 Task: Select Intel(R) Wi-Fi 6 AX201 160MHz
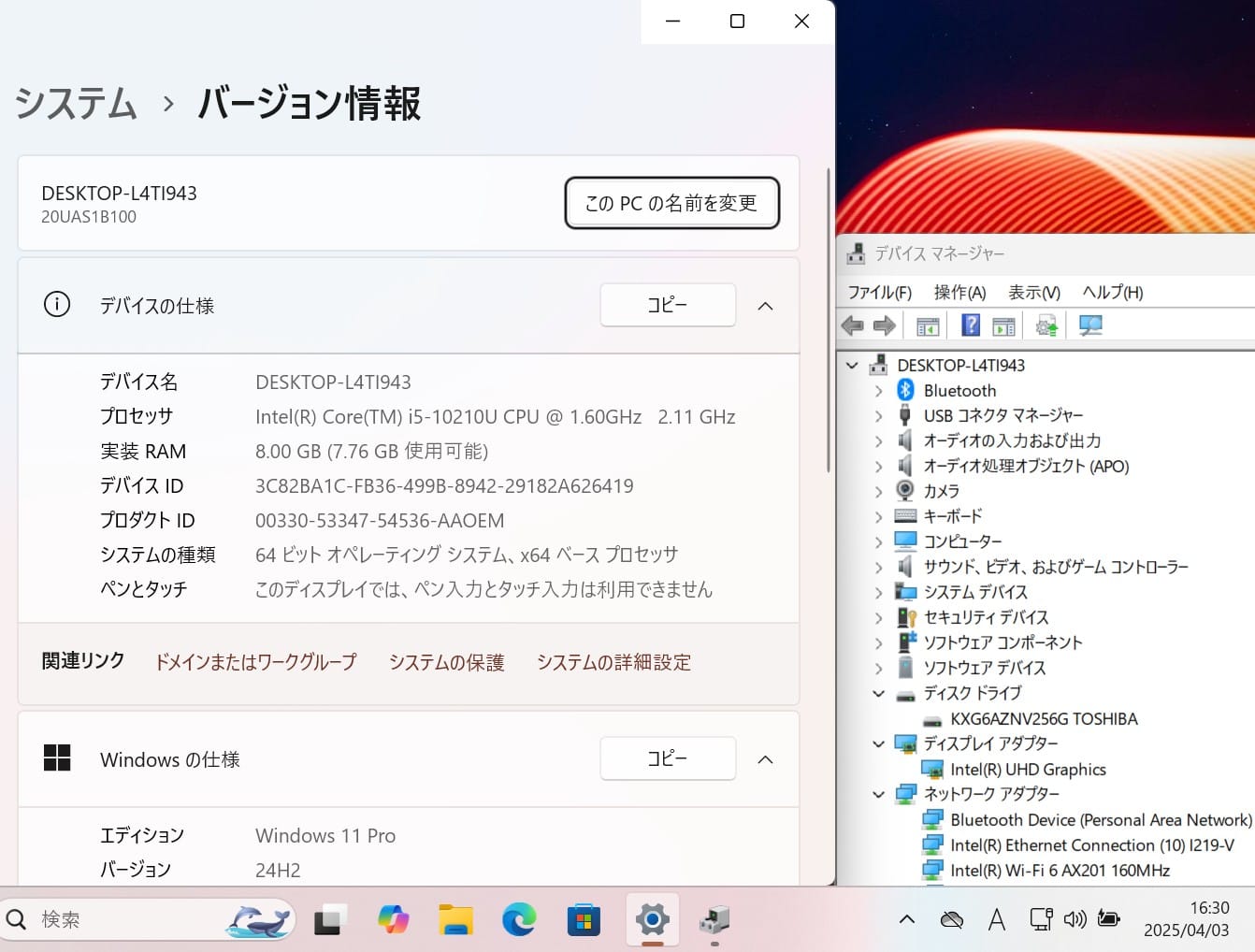click(x=1060, y=870)
